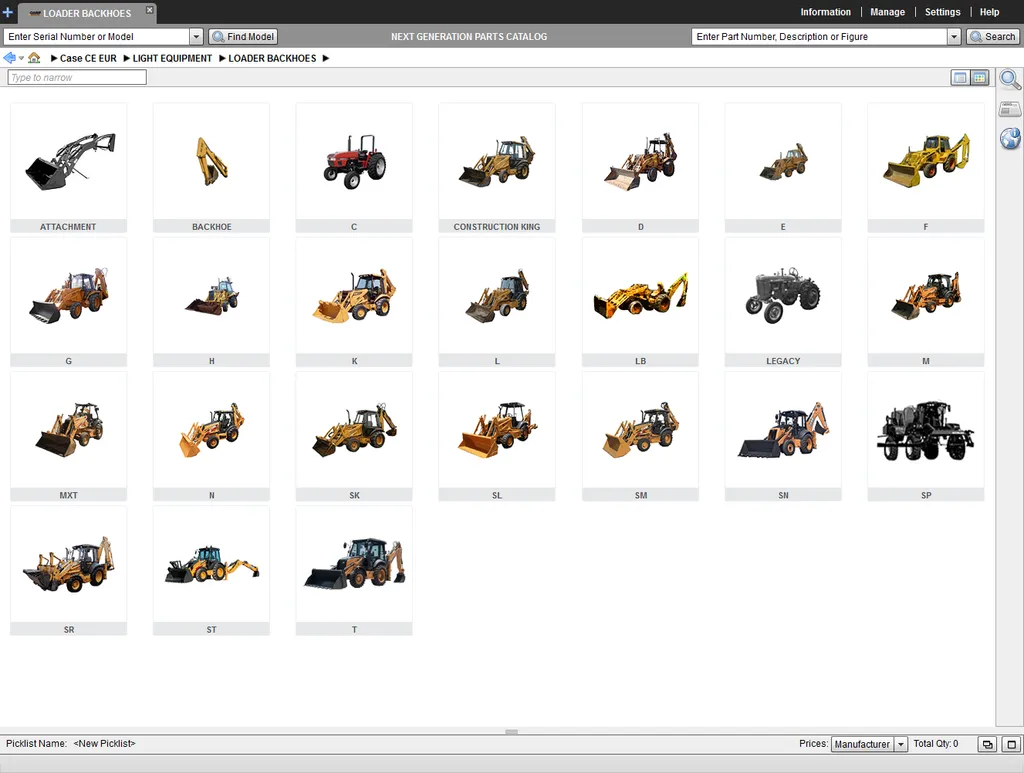The image size is (1024, 773).
Task: Click the Type to narrow filter field
Action: pos(77,77)
